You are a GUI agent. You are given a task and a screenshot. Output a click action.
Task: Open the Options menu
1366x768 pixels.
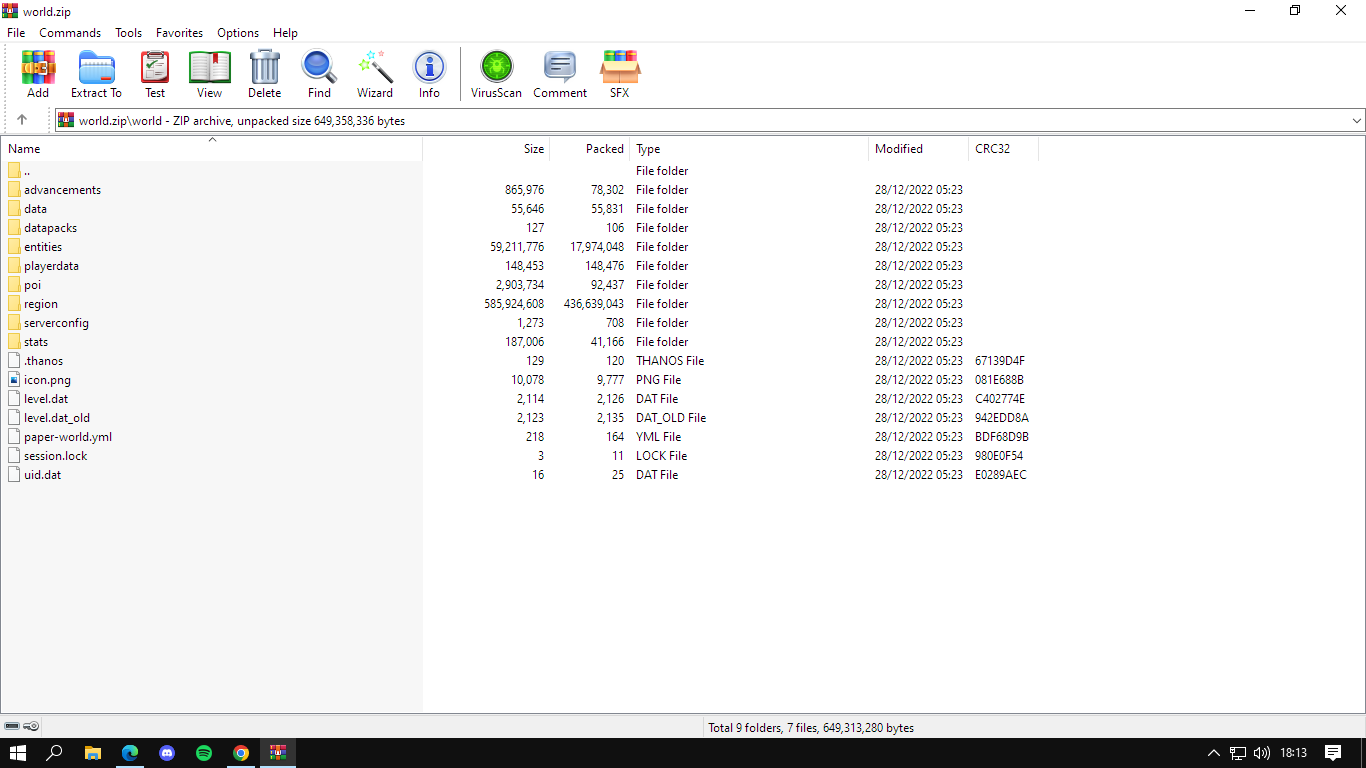pos(238,33)
